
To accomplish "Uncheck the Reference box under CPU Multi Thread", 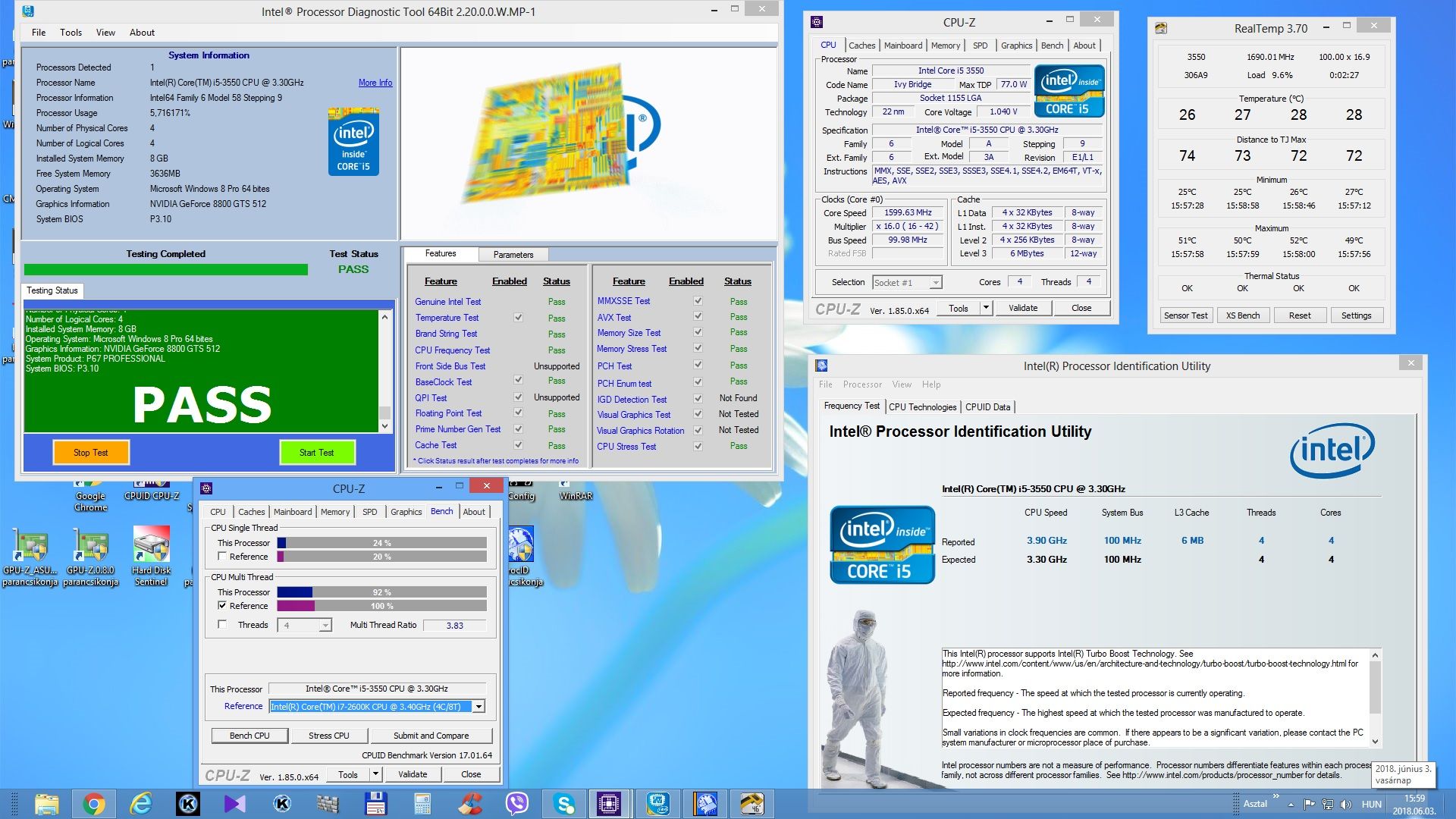I will tap(222, 605).
